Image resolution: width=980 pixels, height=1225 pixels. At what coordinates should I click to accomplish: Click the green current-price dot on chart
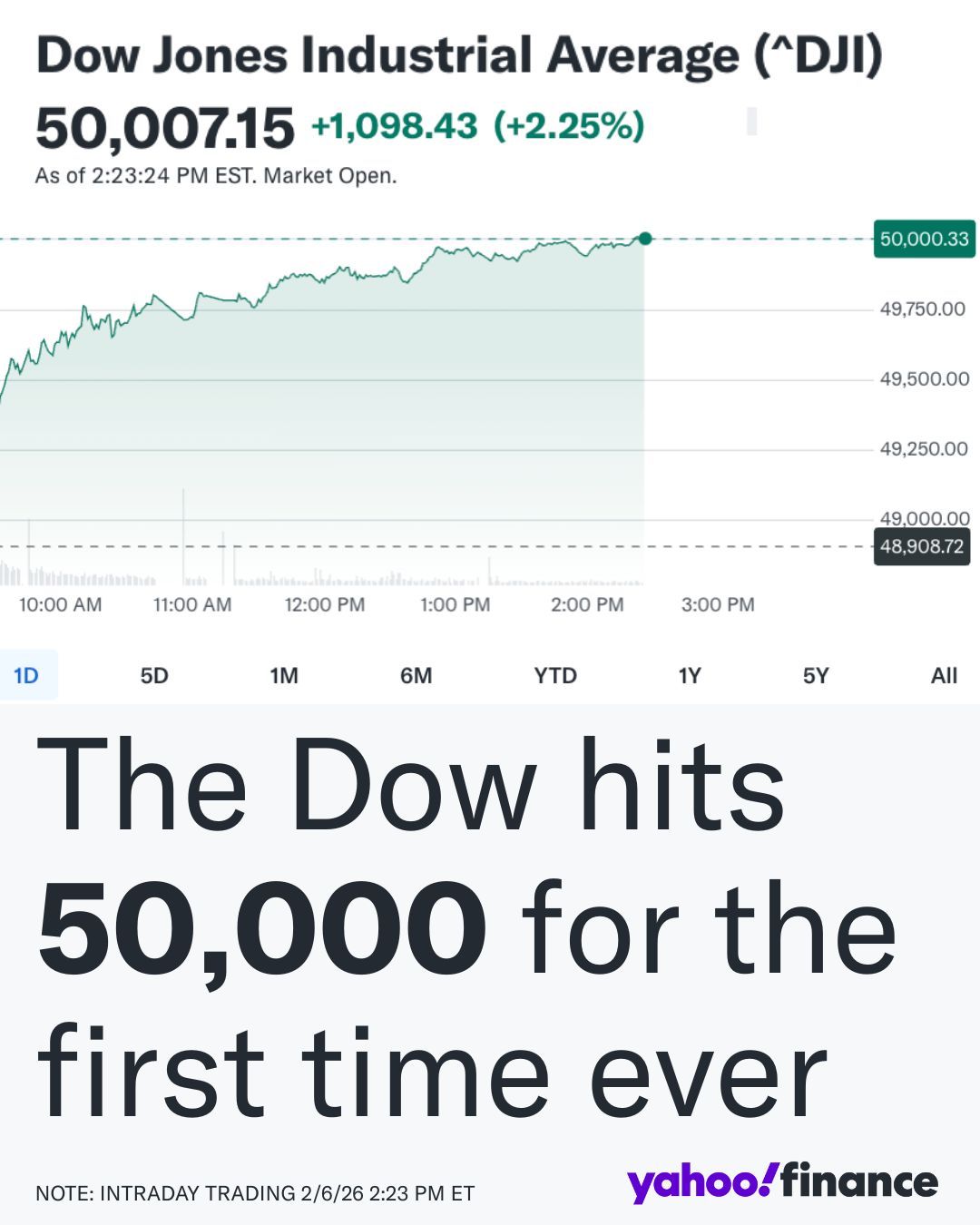[x=645, y=239]
